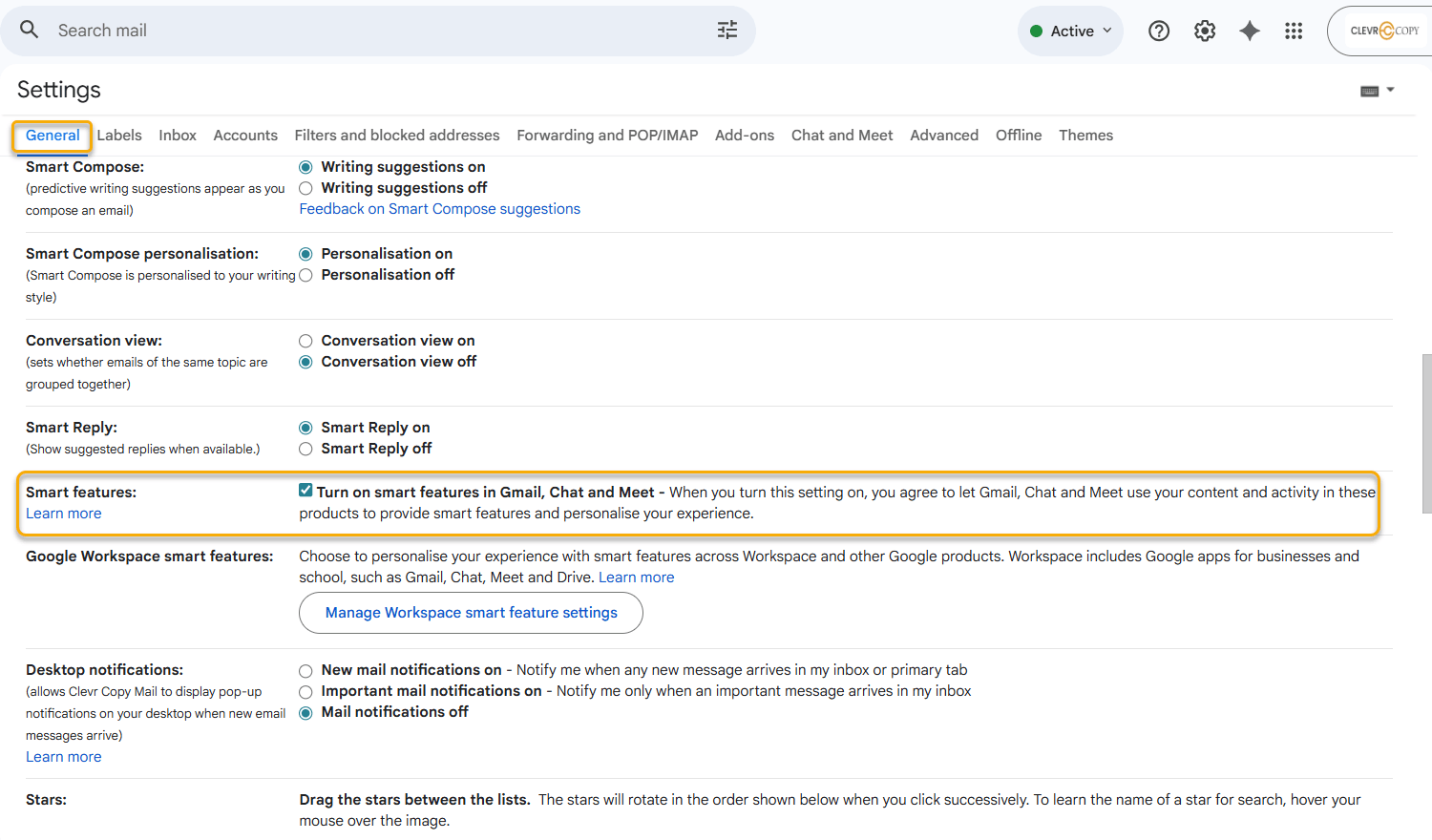The image size is (1432, 840).
Task: Click the search magnifier icon
Action: [x=30, y=30]
